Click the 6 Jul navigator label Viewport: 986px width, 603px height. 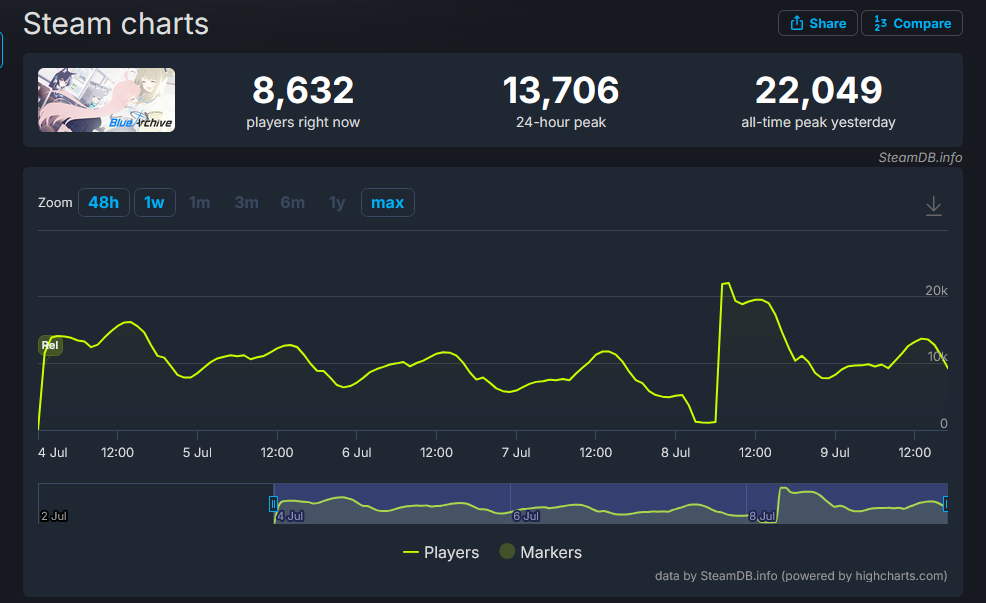[526, 516]
